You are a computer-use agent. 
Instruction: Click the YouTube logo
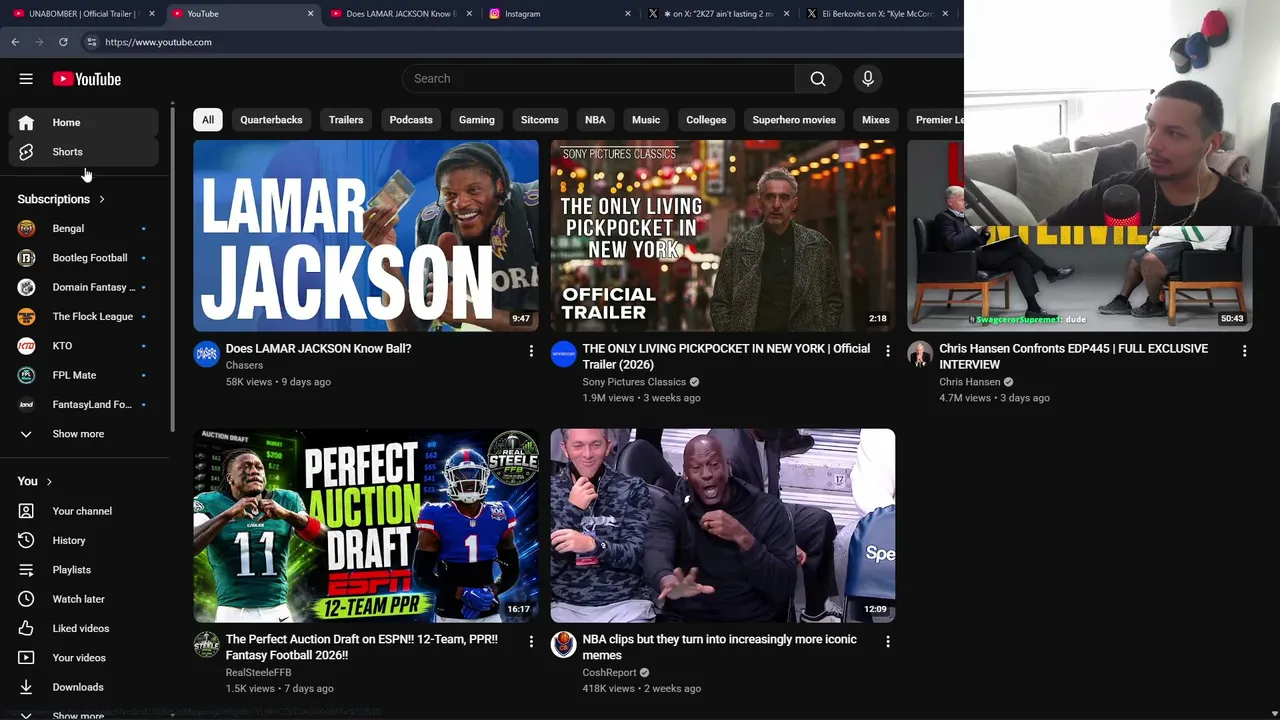(87, 79)
